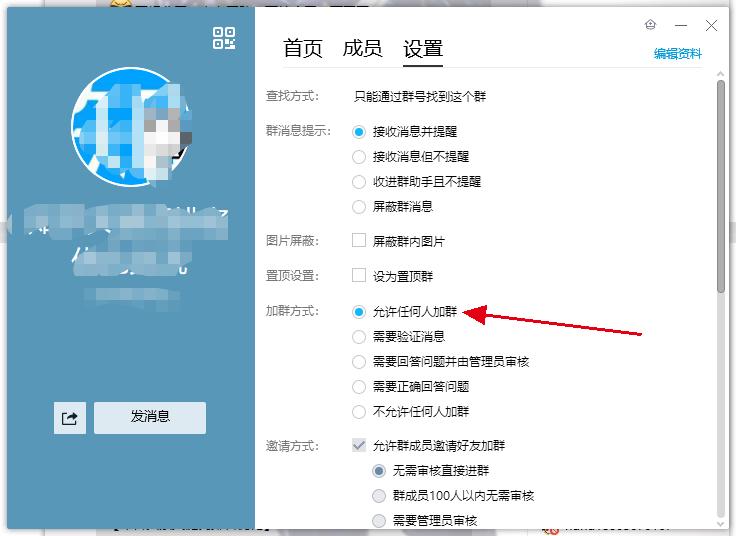Click the 置顶设置 label
This screenshot has width=736, height=536.
click(x=292, y=276)
